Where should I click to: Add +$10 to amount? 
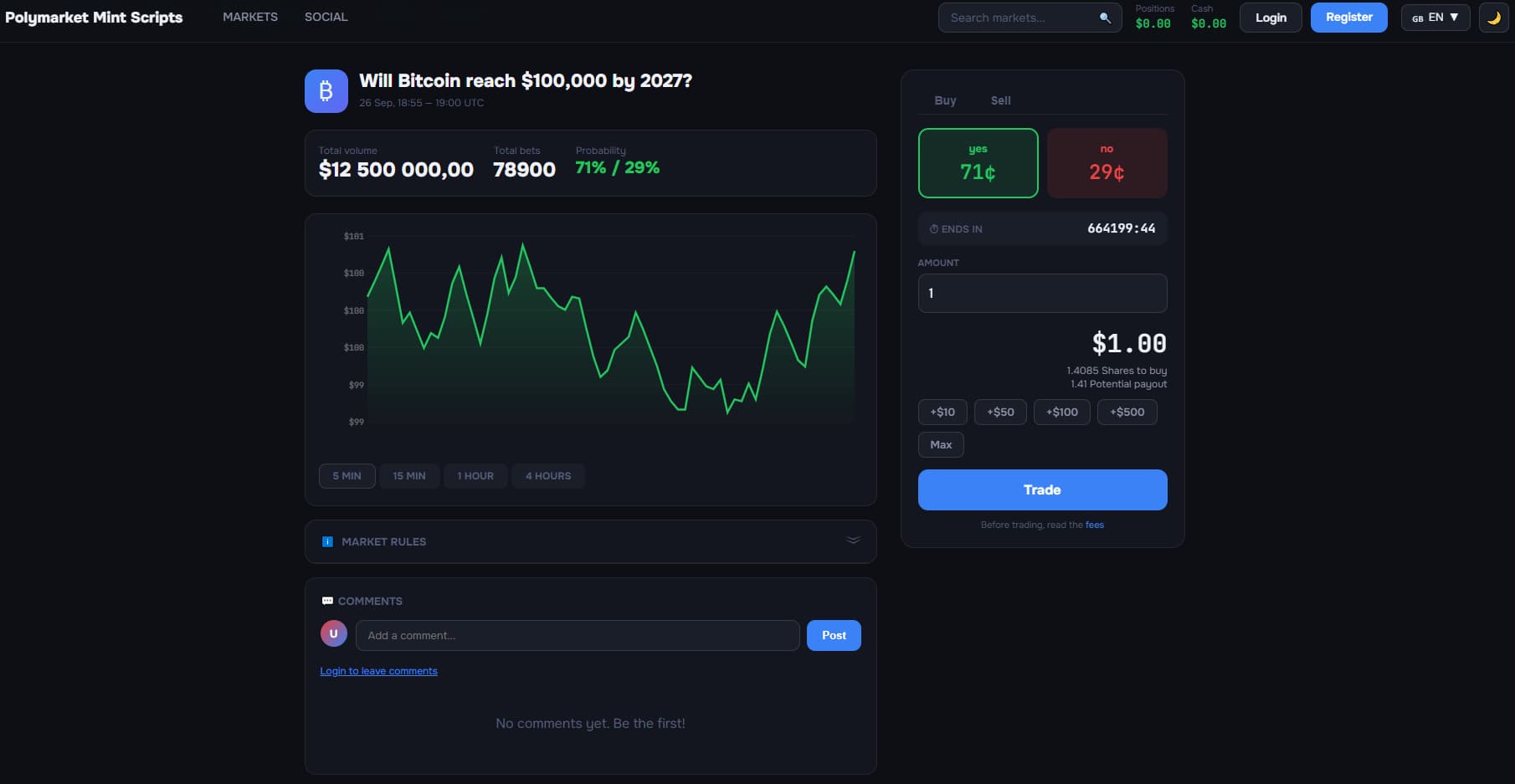click(x=942, y=412)
